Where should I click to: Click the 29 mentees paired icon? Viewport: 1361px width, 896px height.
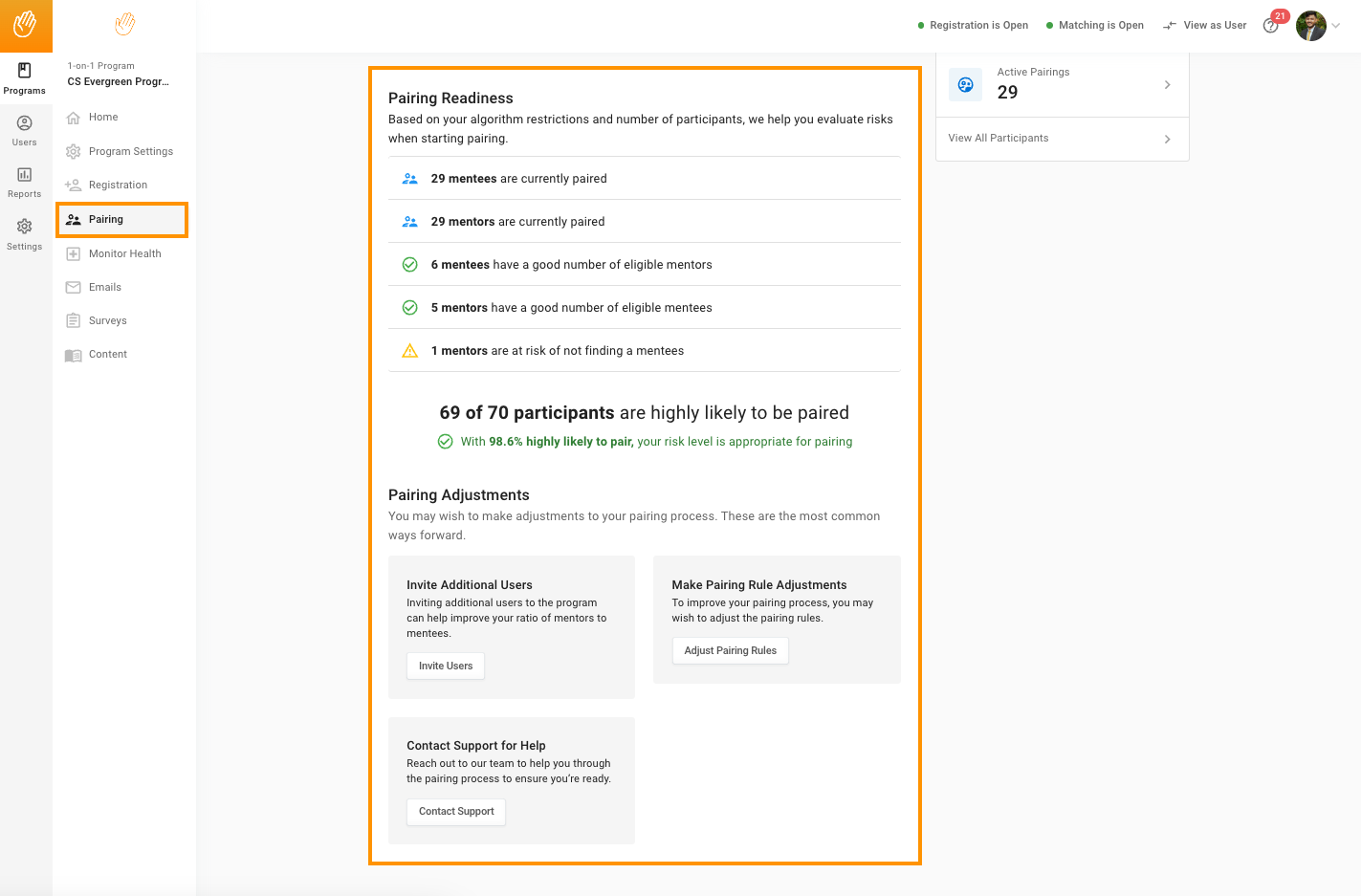(x=410, y=178)
